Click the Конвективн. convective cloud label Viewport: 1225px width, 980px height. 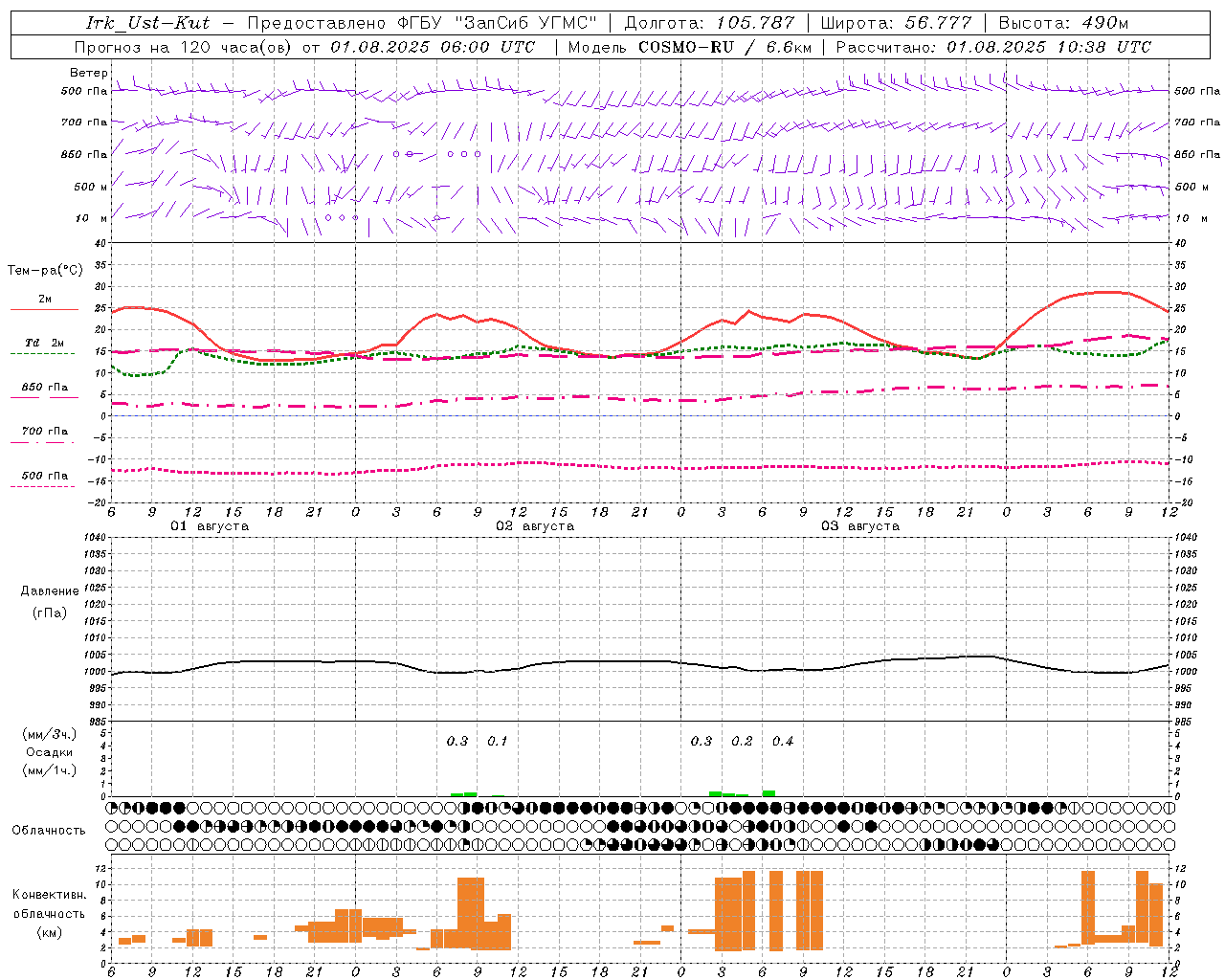pos(49,895)
